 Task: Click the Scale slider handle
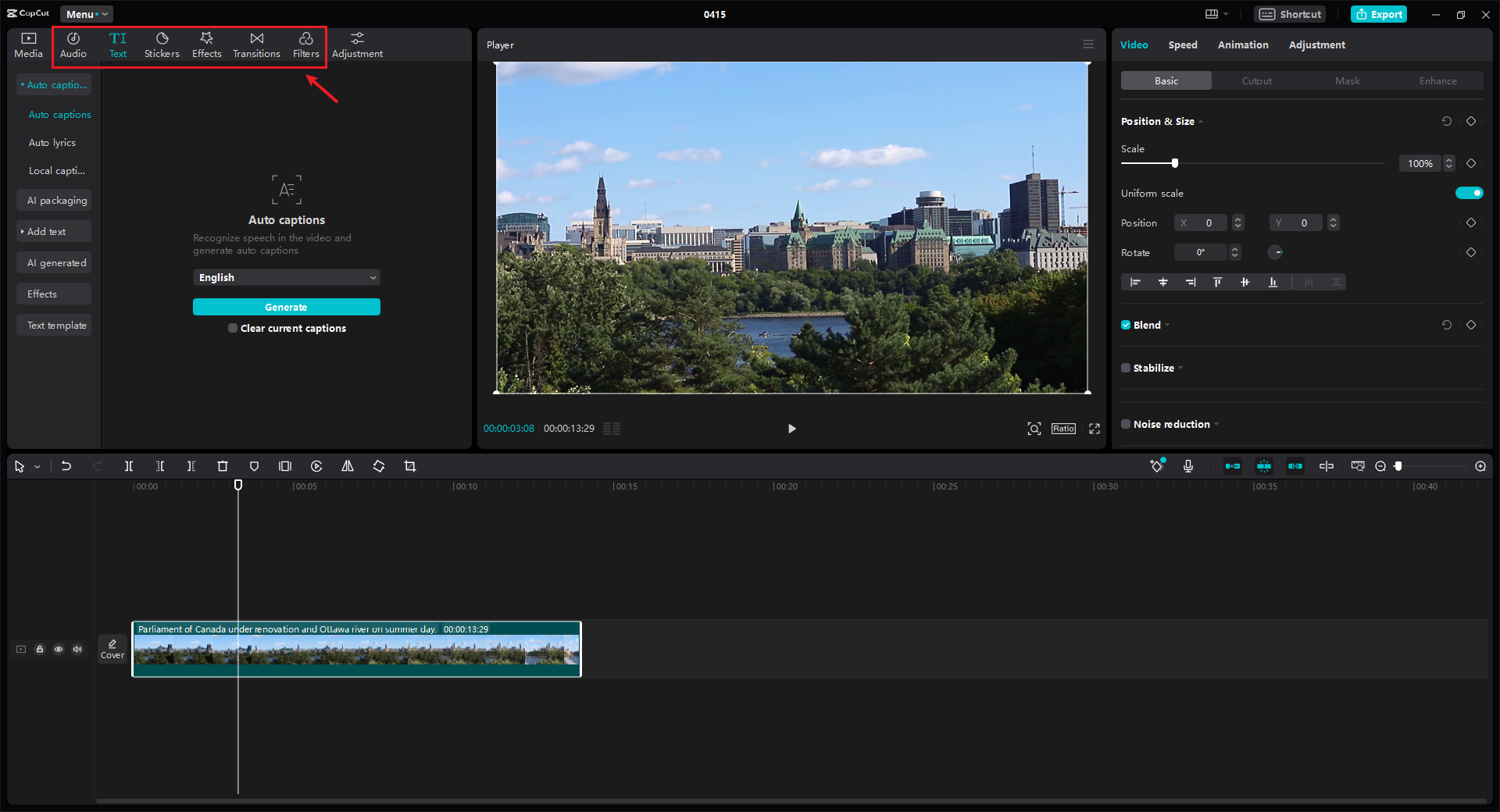pyautogui.click(x=1174, y=163)
